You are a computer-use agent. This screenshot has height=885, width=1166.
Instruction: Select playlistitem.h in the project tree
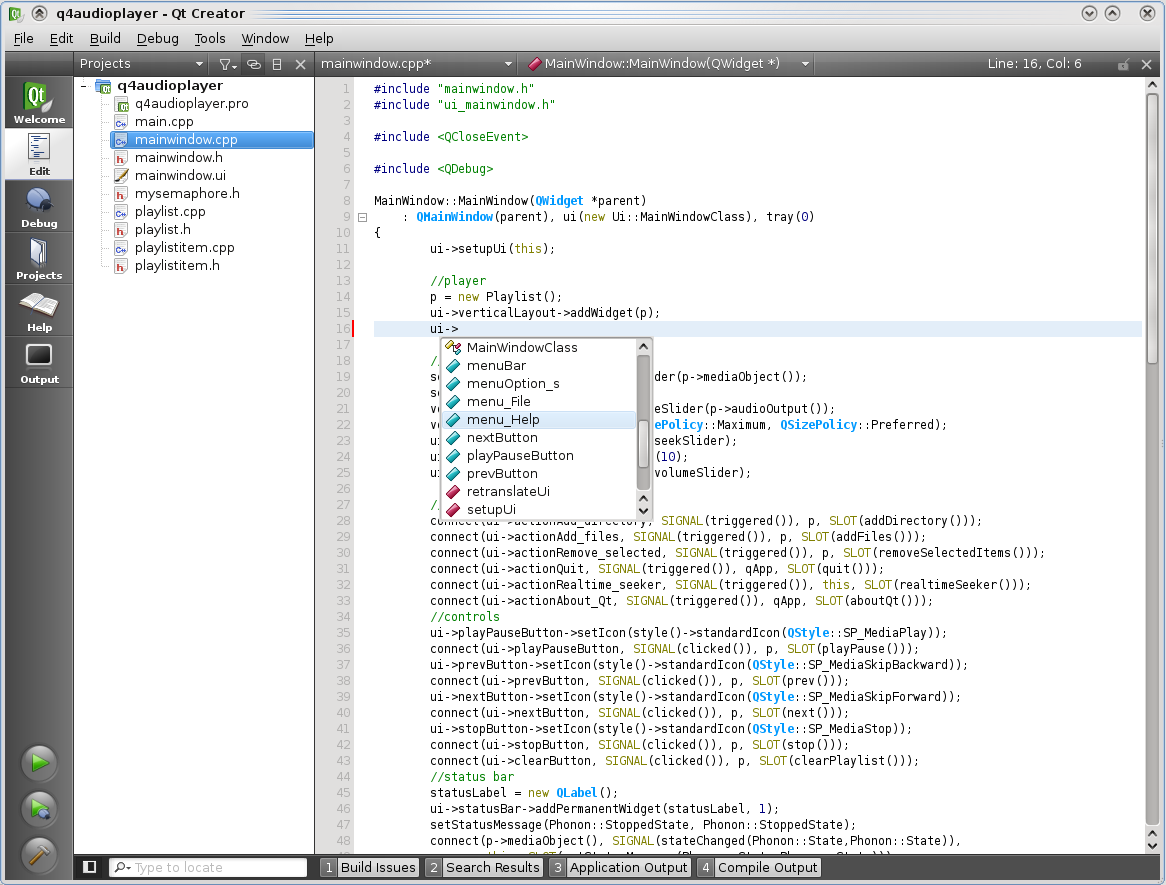(177, 266)
